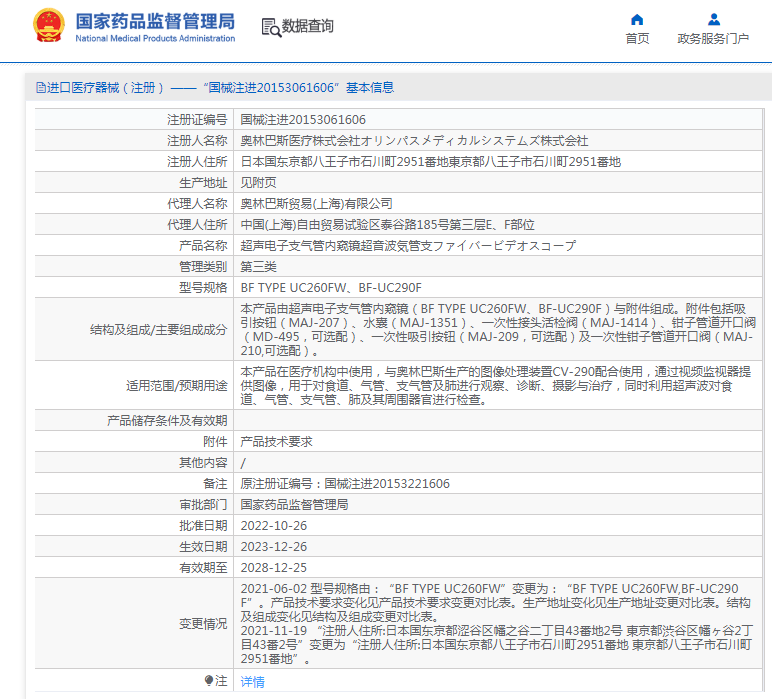The image size is (772, 699).
Task: Click the 变更情况 label
Action: tap(203, 624)
